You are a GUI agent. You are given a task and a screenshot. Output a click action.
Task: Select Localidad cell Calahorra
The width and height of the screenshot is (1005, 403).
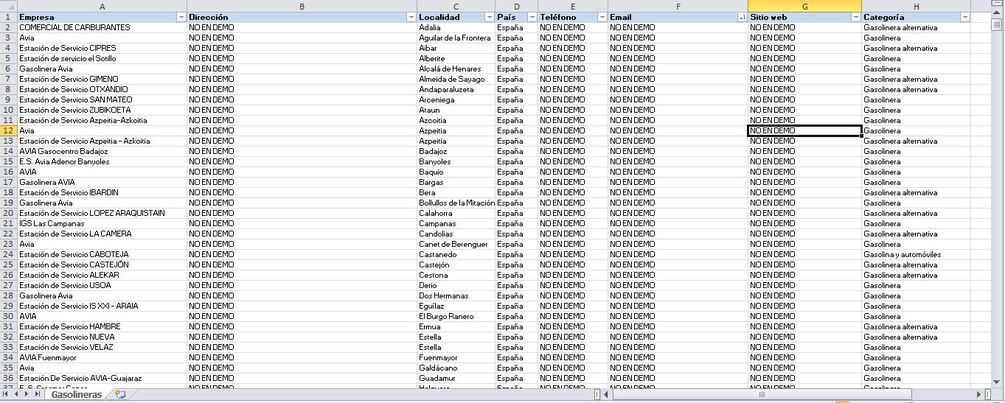(x=456, y=213)
